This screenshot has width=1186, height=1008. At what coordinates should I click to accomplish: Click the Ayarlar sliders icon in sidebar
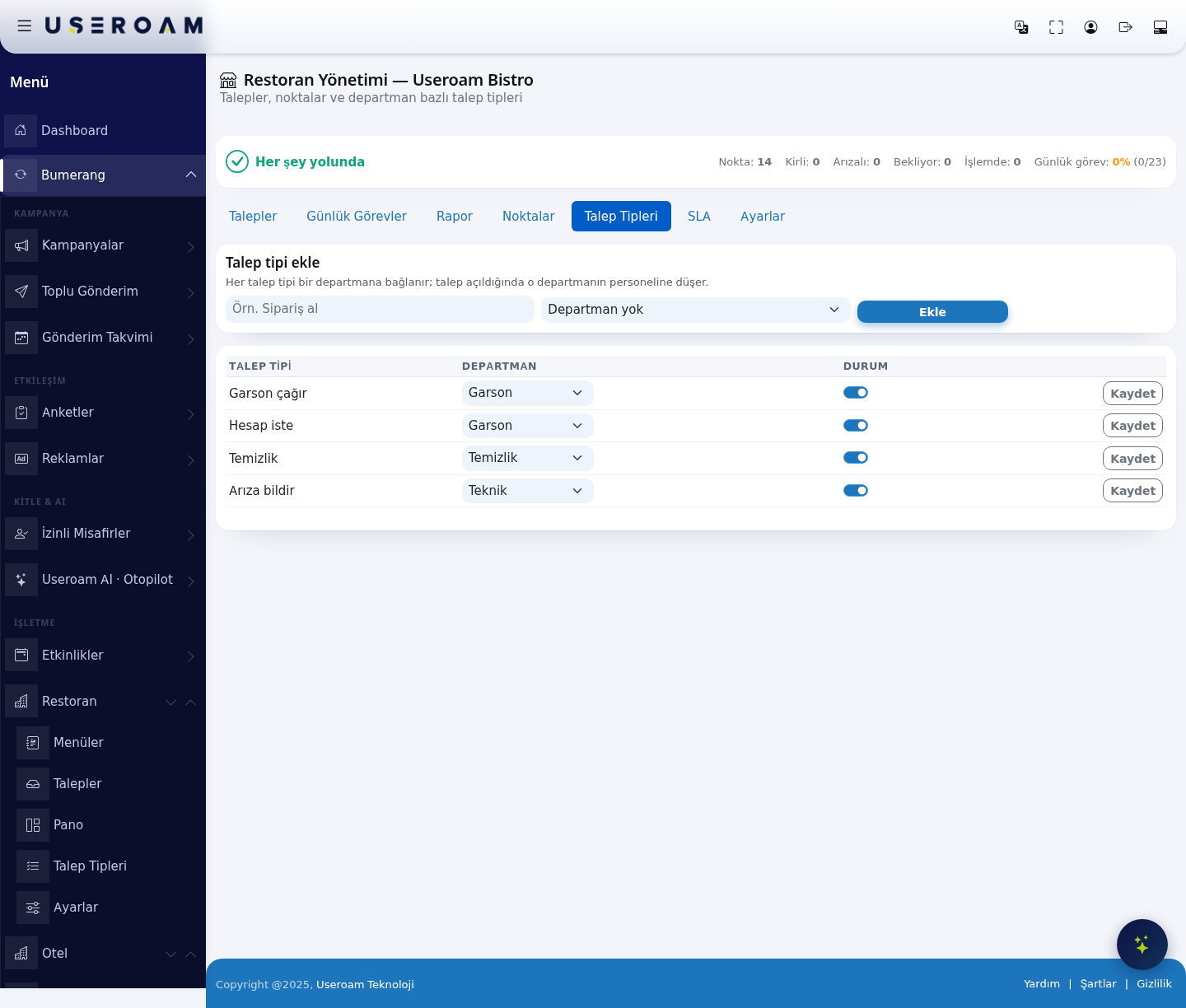(x=33, y=908)
